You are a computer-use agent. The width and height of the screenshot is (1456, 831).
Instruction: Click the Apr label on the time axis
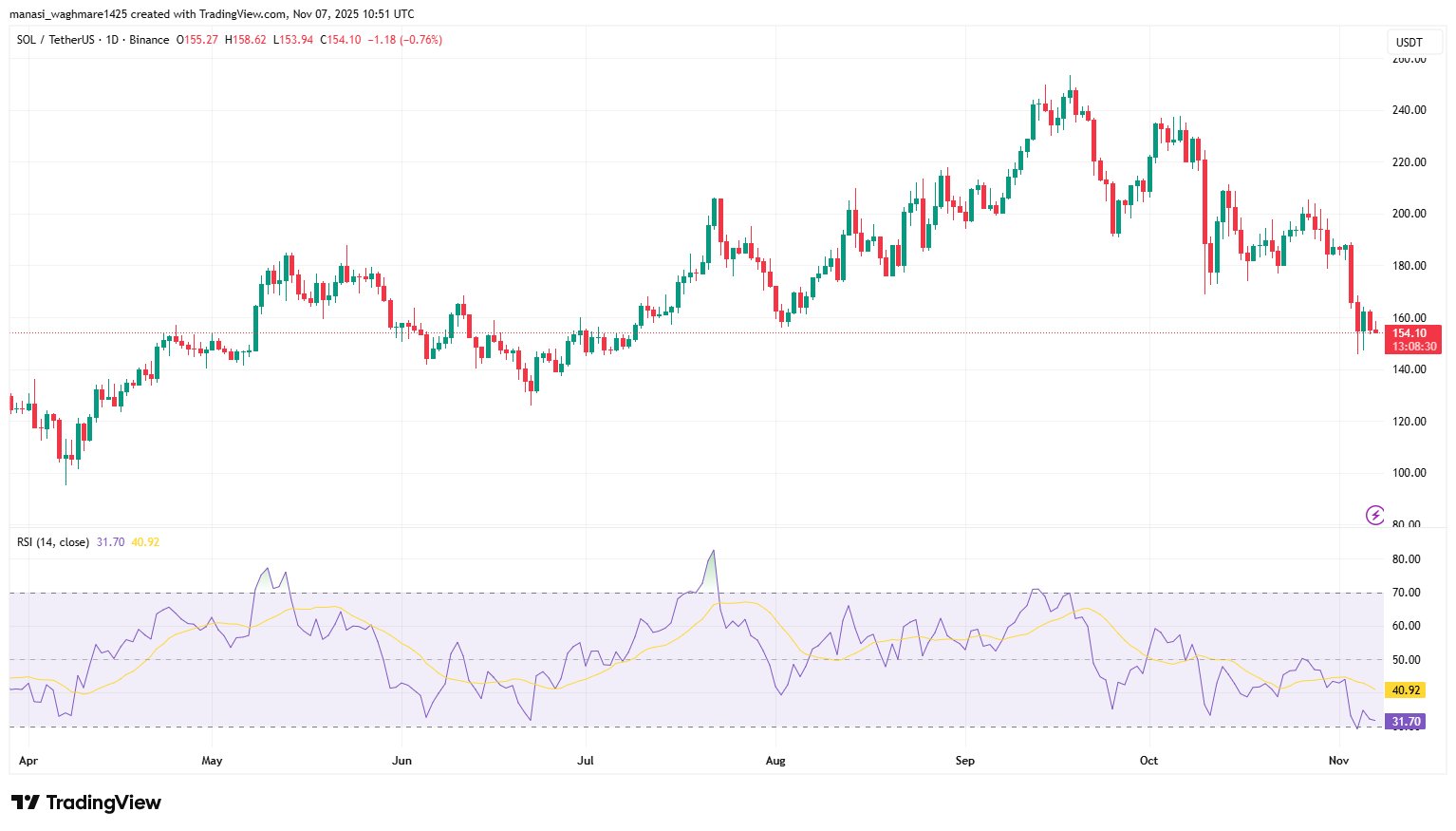click(x=28, y=761)
